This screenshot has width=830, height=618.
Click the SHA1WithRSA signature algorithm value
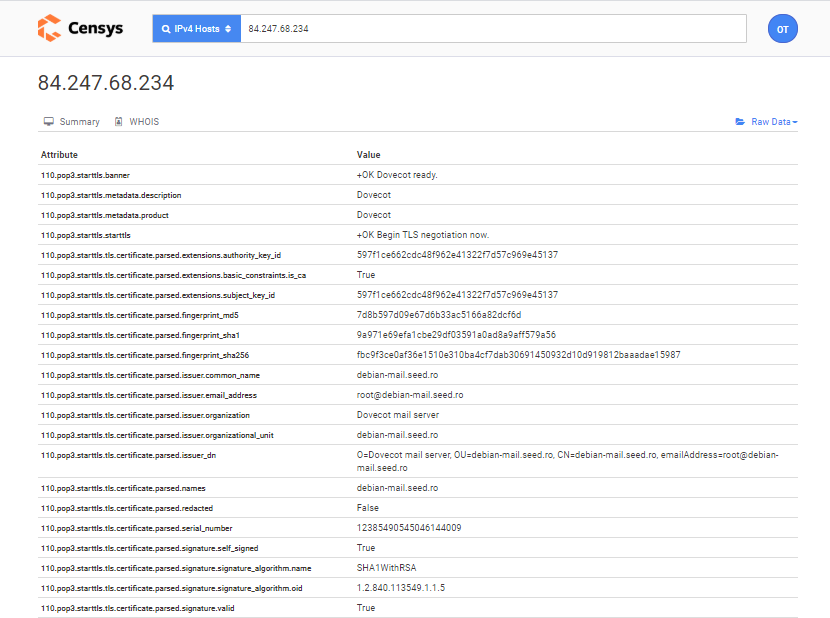[386, 568]
